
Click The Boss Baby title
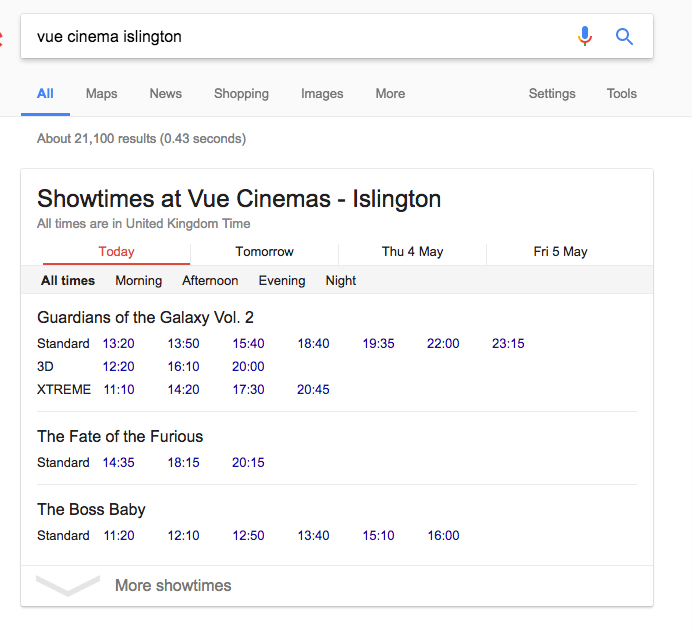coord(91,509)
